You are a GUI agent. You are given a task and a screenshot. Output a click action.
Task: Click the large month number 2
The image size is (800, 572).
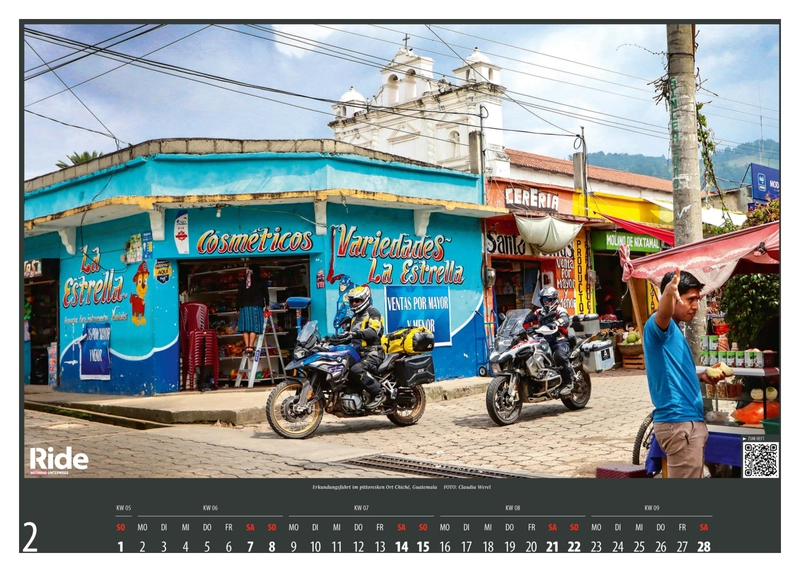(x=30, y=537)
